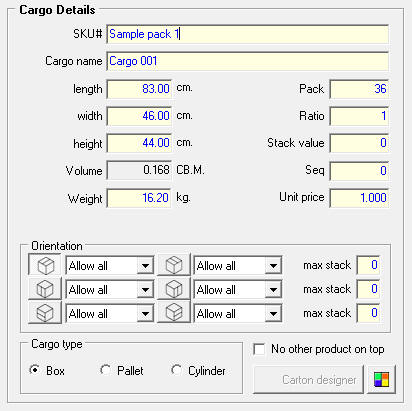Select the middle-left orientation cube icon

(x=45, y=289)
